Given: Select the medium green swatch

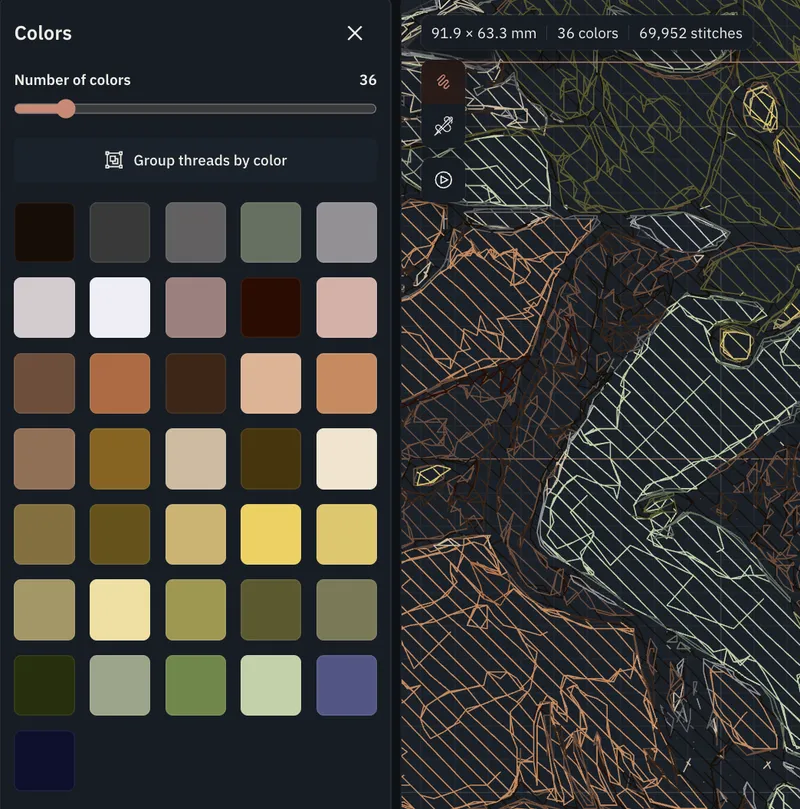Looking at the screenshot, I should pos(195,685).
